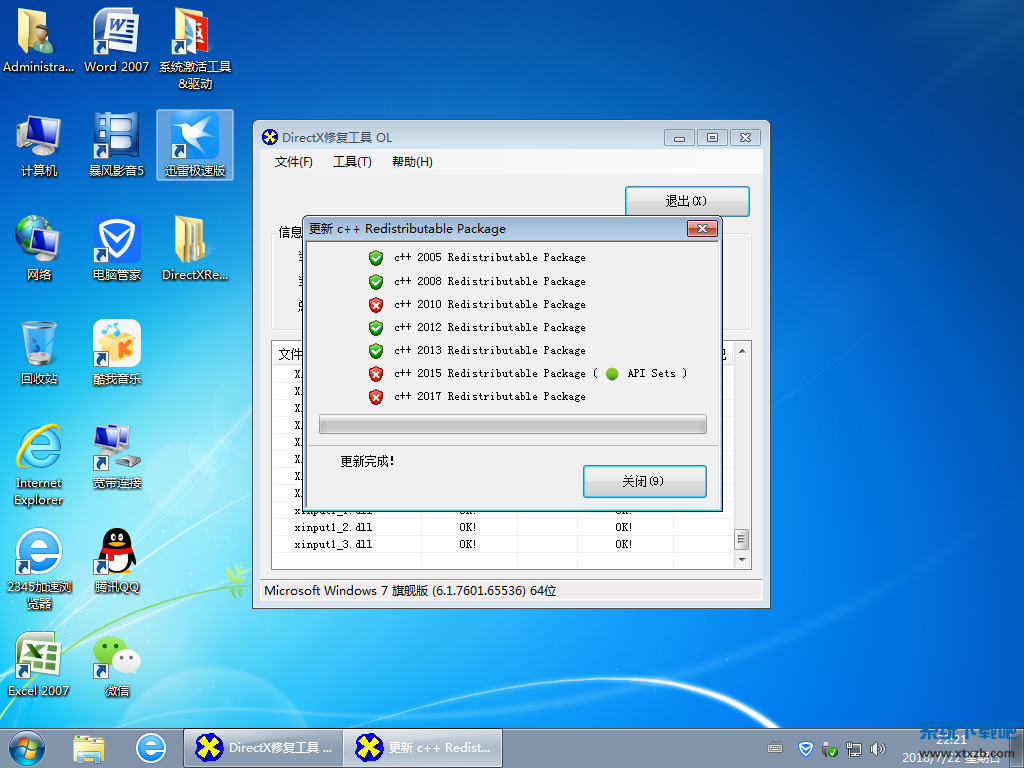Click the keyboard input method tray icon
Screen dimensions: 1024x768
point(775,748)
